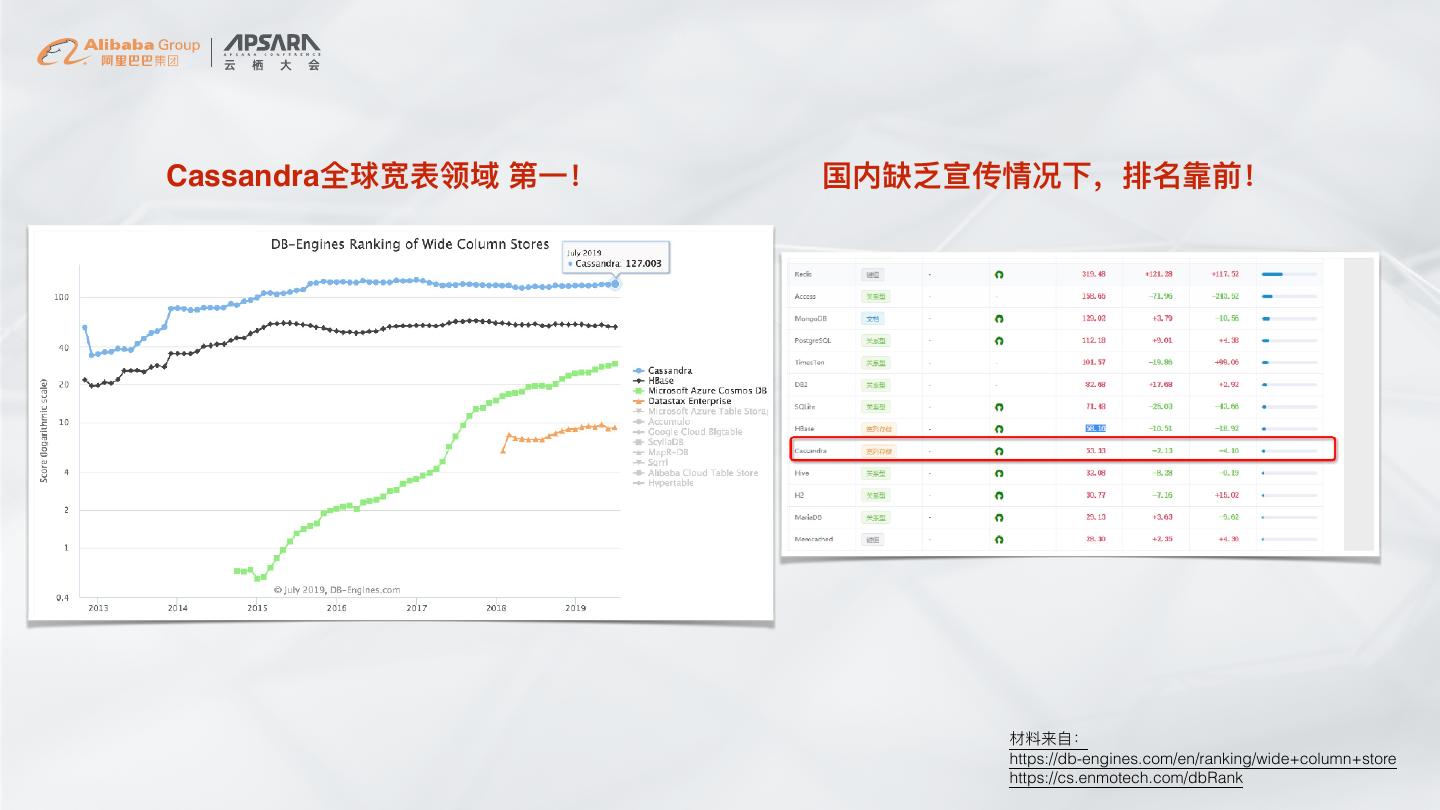Click the scrollbar beside the ranking table
This screenshot has height=810, width=1440.
[1359, 404]
